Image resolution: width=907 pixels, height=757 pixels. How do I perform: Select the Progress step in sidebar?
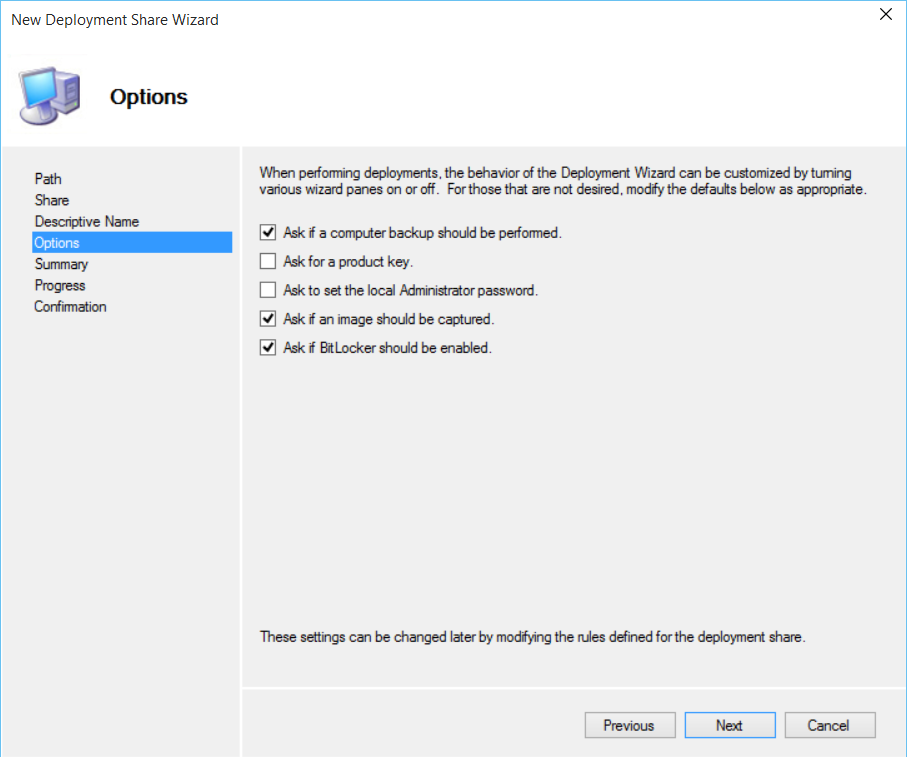62,285
